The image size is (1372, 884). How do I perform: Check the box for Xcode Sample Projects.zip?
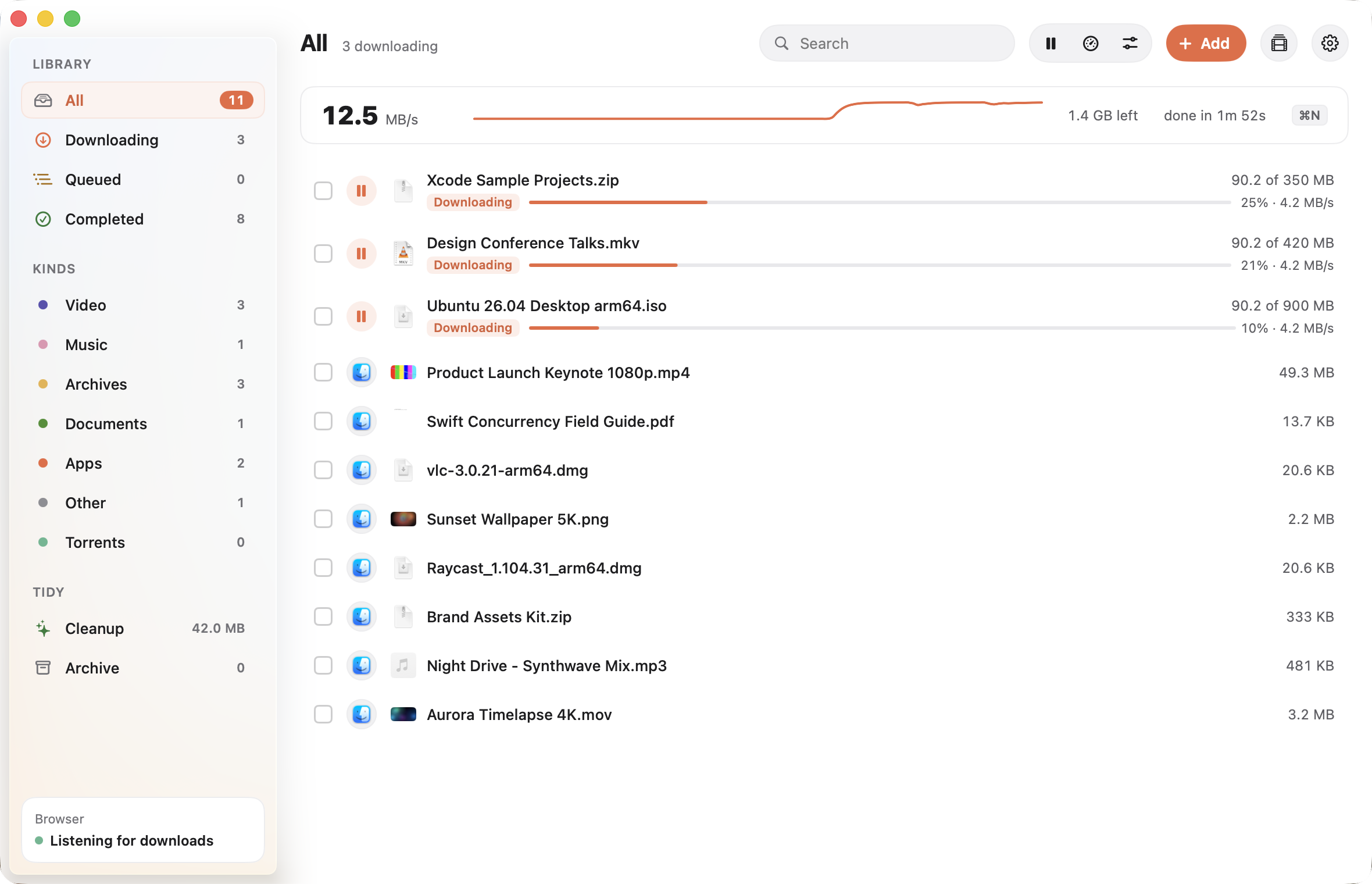323,191
